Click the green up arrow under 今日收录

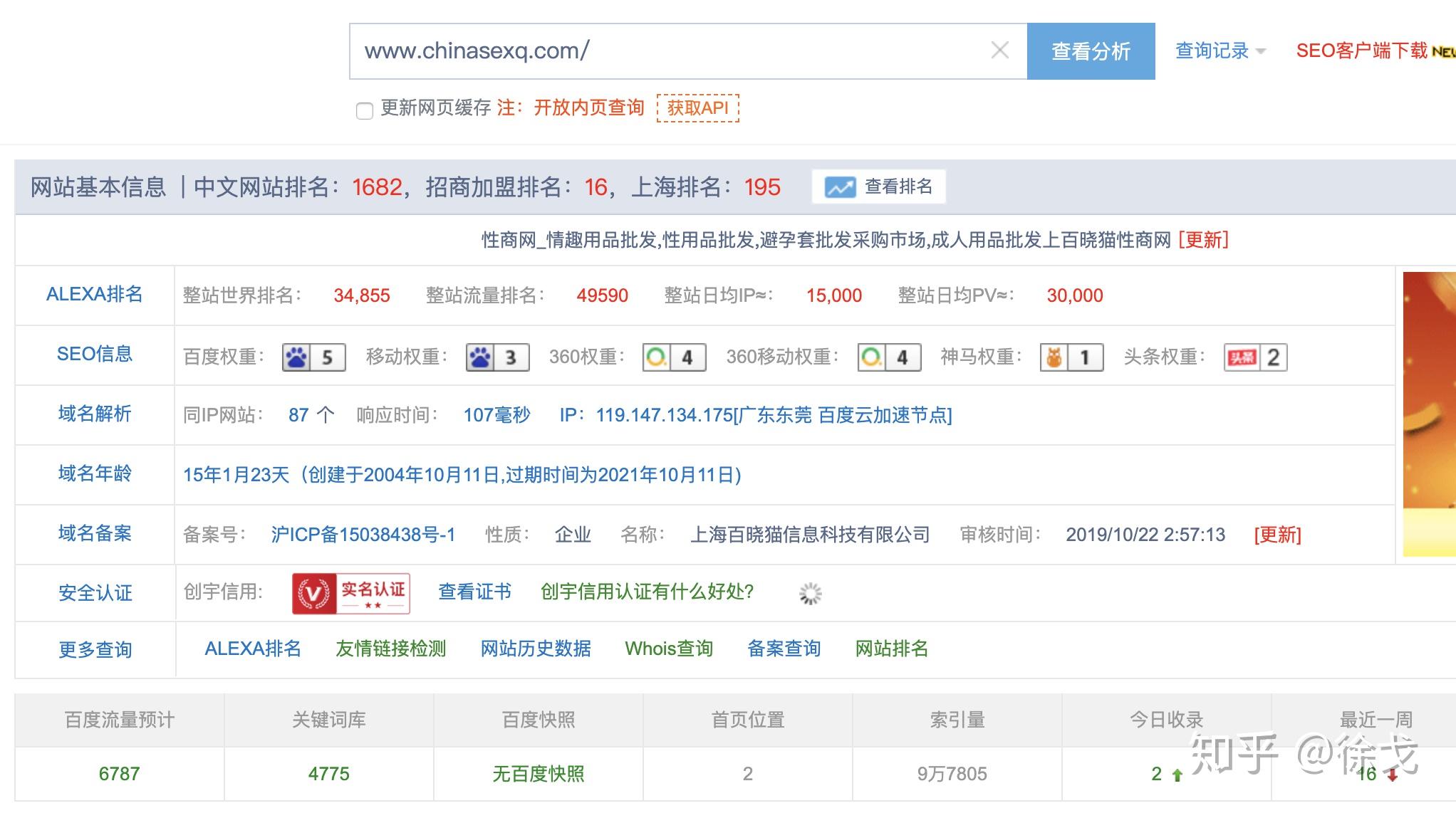click(x=1177, y=775)
